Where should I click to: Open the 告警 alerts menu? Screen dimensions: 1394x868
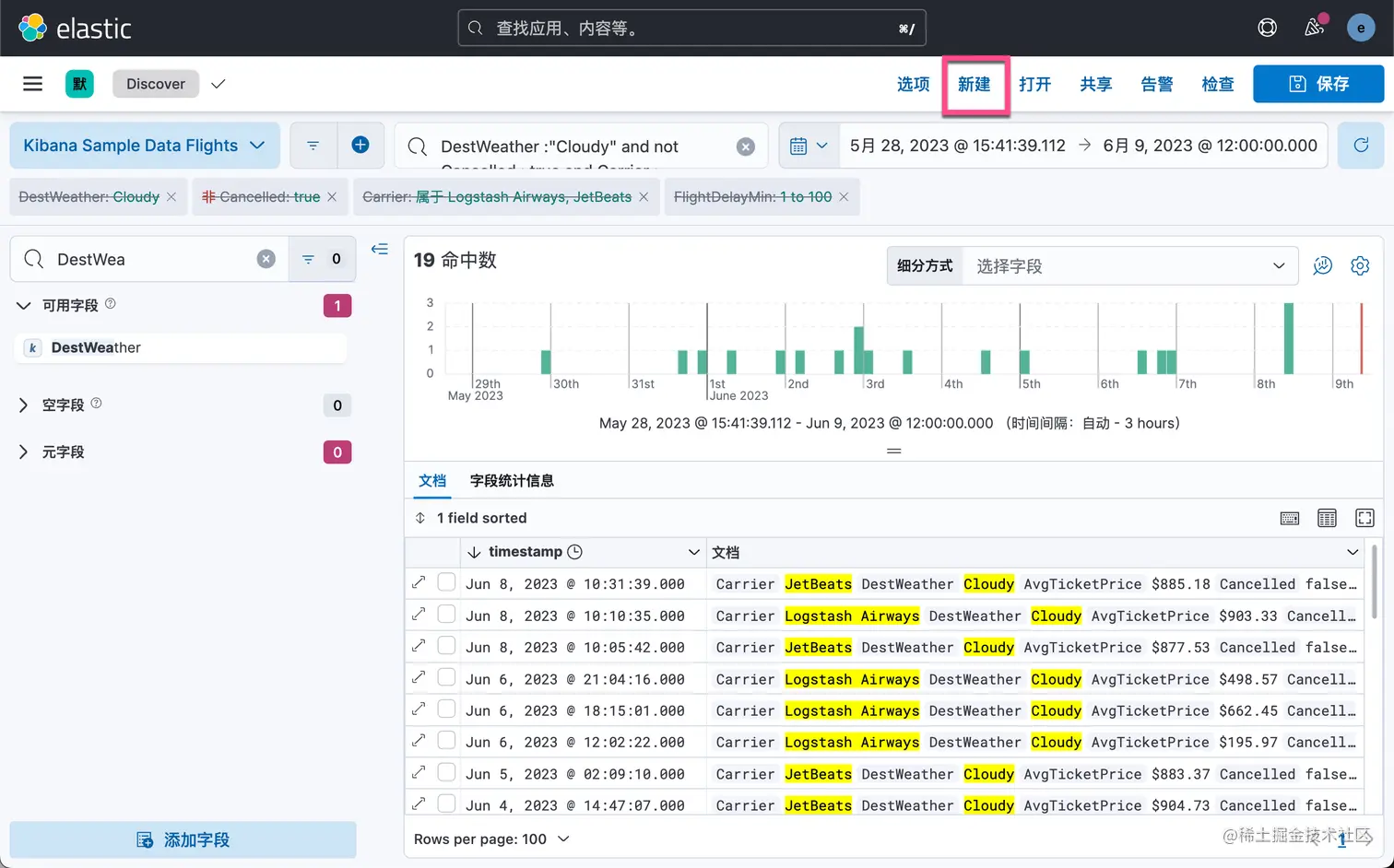click(1157, 84)
